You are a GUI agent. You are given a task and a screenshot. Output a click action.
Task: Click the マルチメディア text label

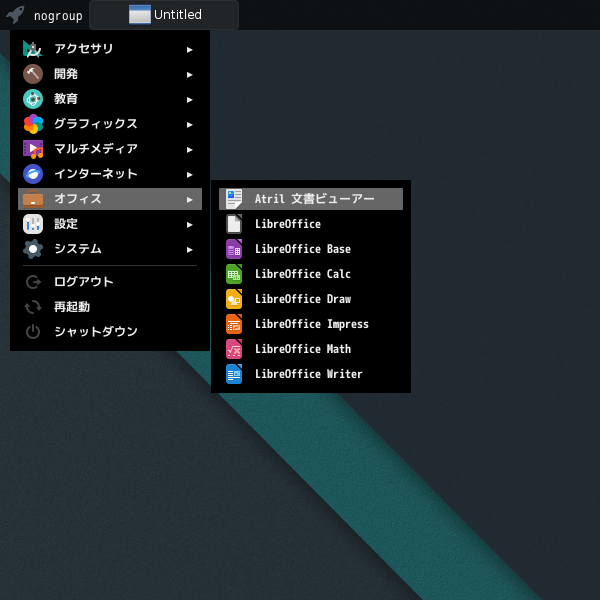(x=96, y=149)
